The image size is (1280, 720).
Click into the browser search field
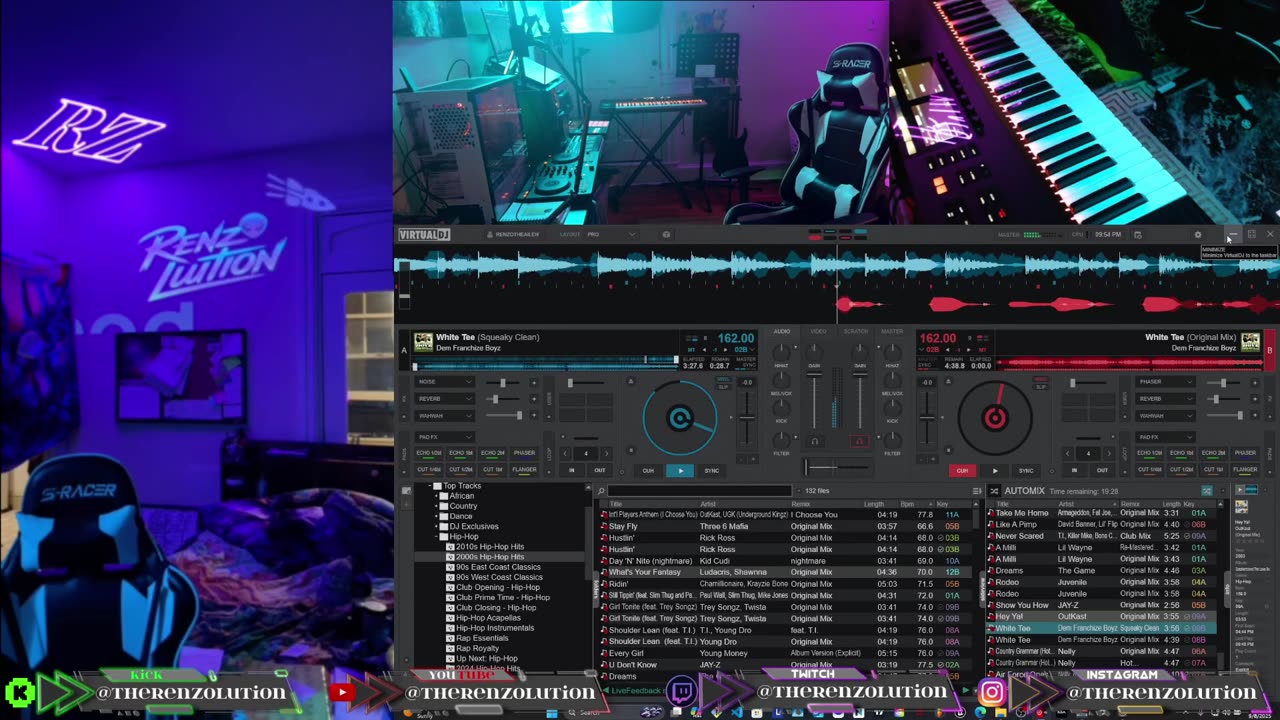point(700,491)
